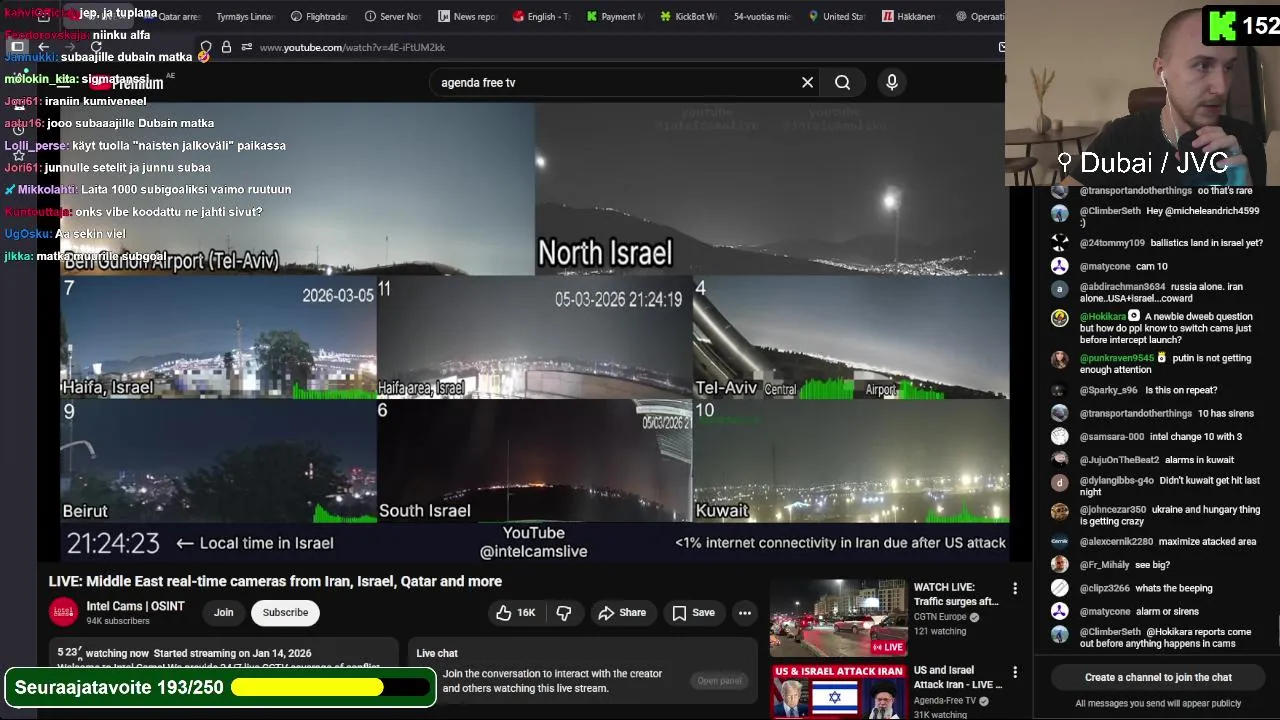Viewport: 1280px width, 720px height.
Task: Click the Tel-Aviv Central camera 4 feed
Action: (851, 338)
